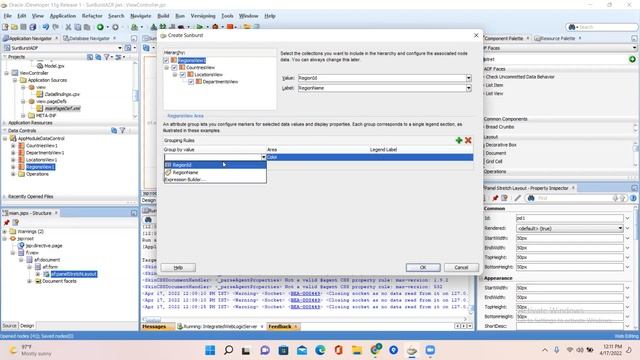Open the SunBurstADF application dropdown
Image resolution: width=640 pixels, height=360 pixels.
point(120,48)
